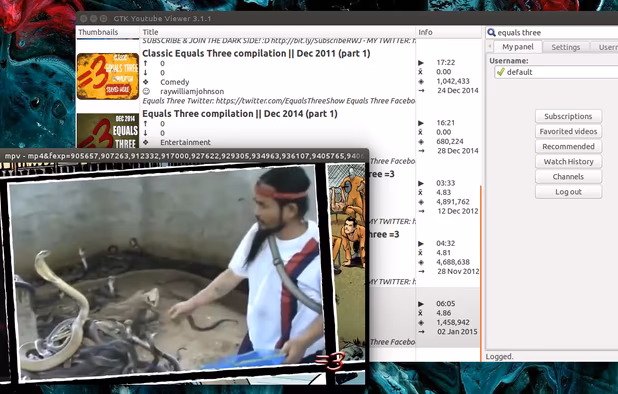Image resolution: width=618 pixels, height=394 pixels.
Task: Click the rating icon next to 4.86
Action: click(421, 313)
